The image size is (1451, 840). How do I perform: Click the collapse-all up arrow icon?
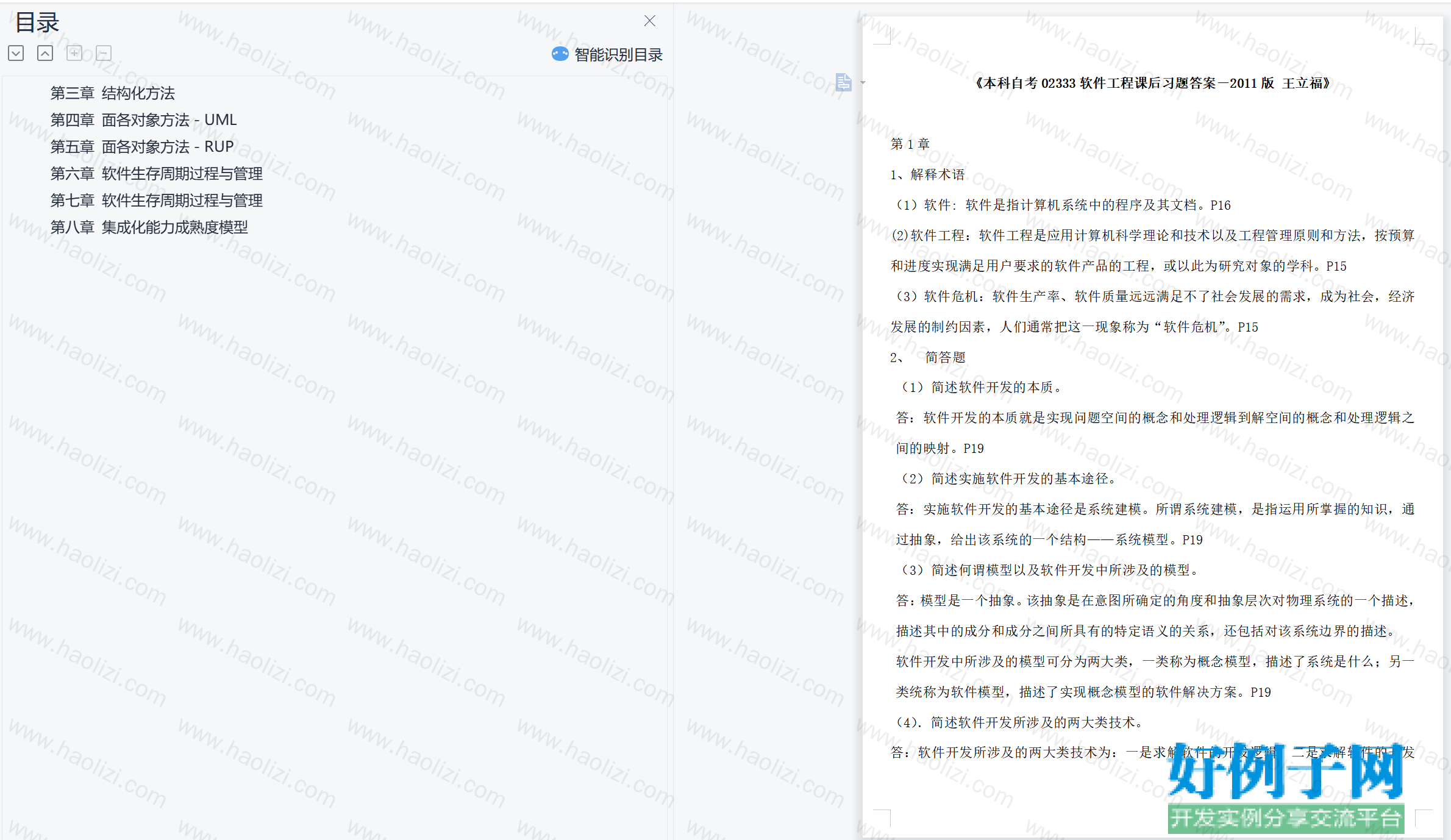[x=45, y=53]
